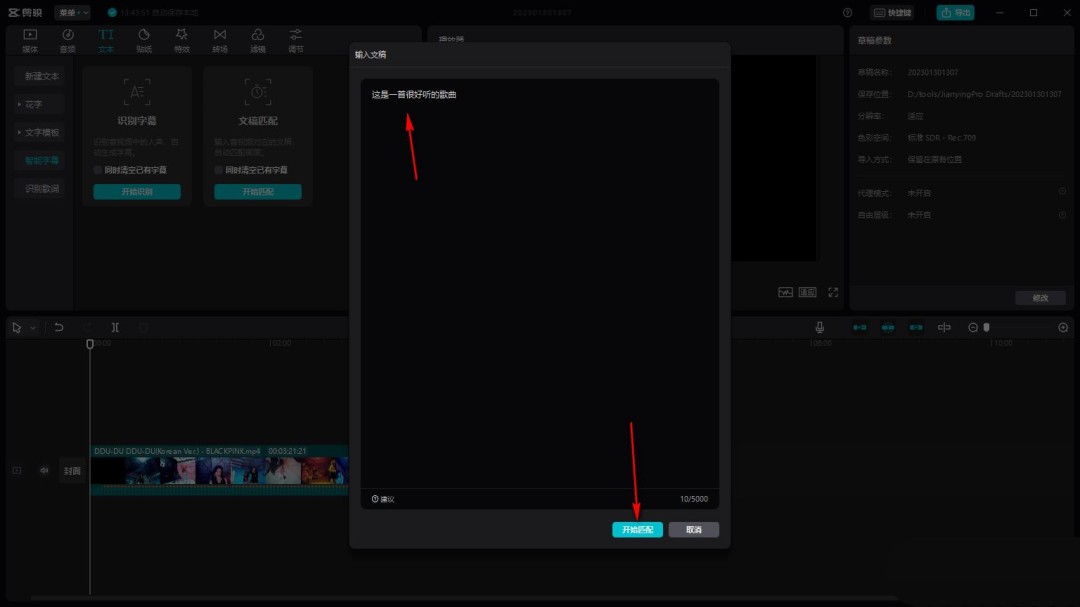The height and width of the screenshot is (607, 1080).
Task: Select the 滤镜 filters icon
Action: [x=257, y=39]
